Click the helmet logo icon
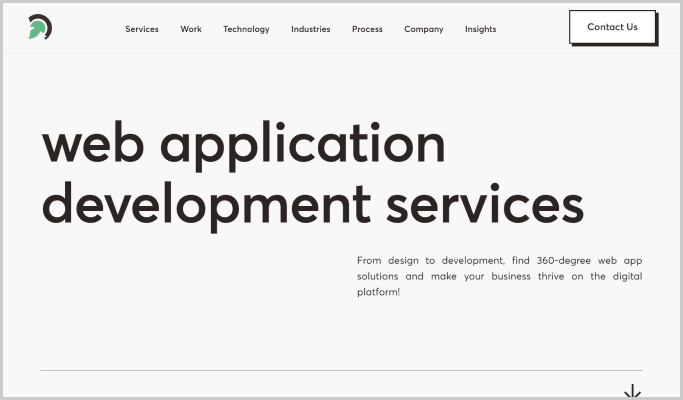683x400 pixels. 40,28
